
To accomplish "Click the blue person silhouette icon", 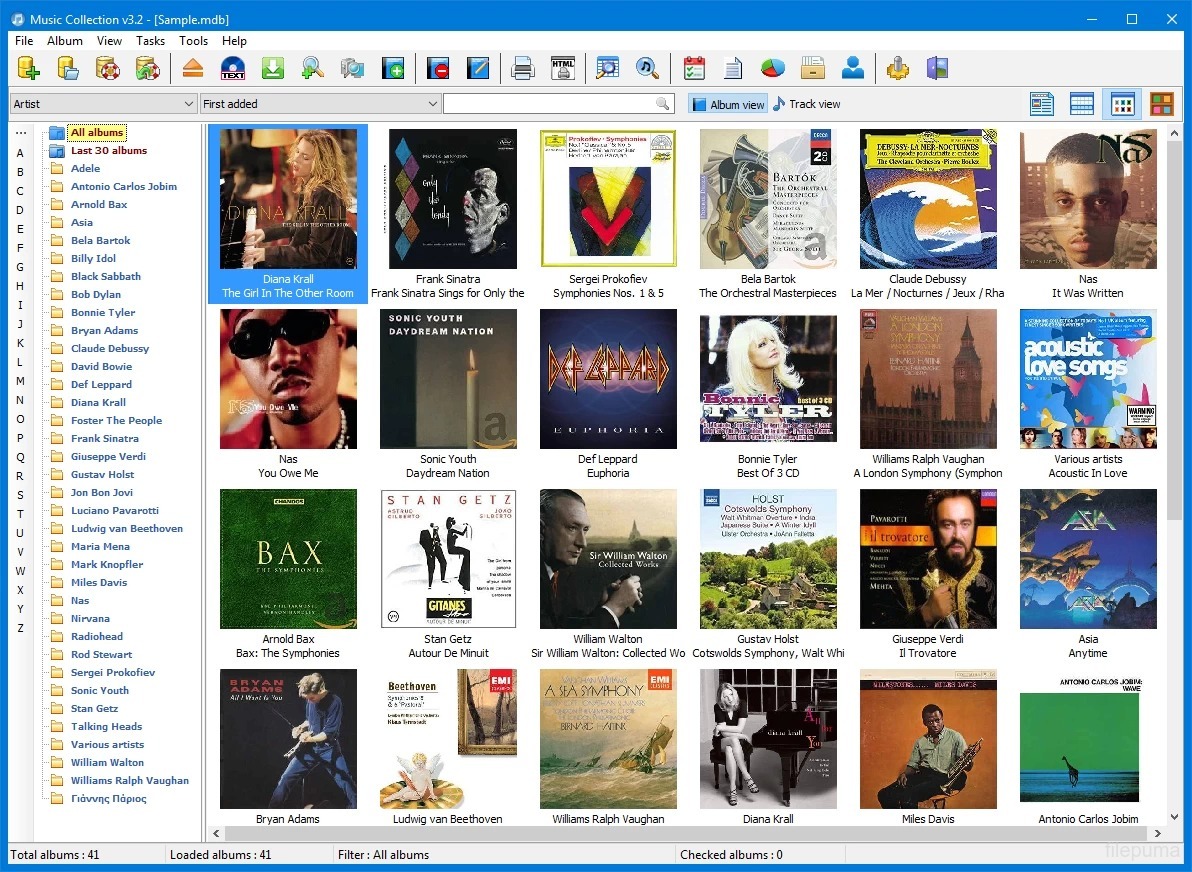I will 852,68.
